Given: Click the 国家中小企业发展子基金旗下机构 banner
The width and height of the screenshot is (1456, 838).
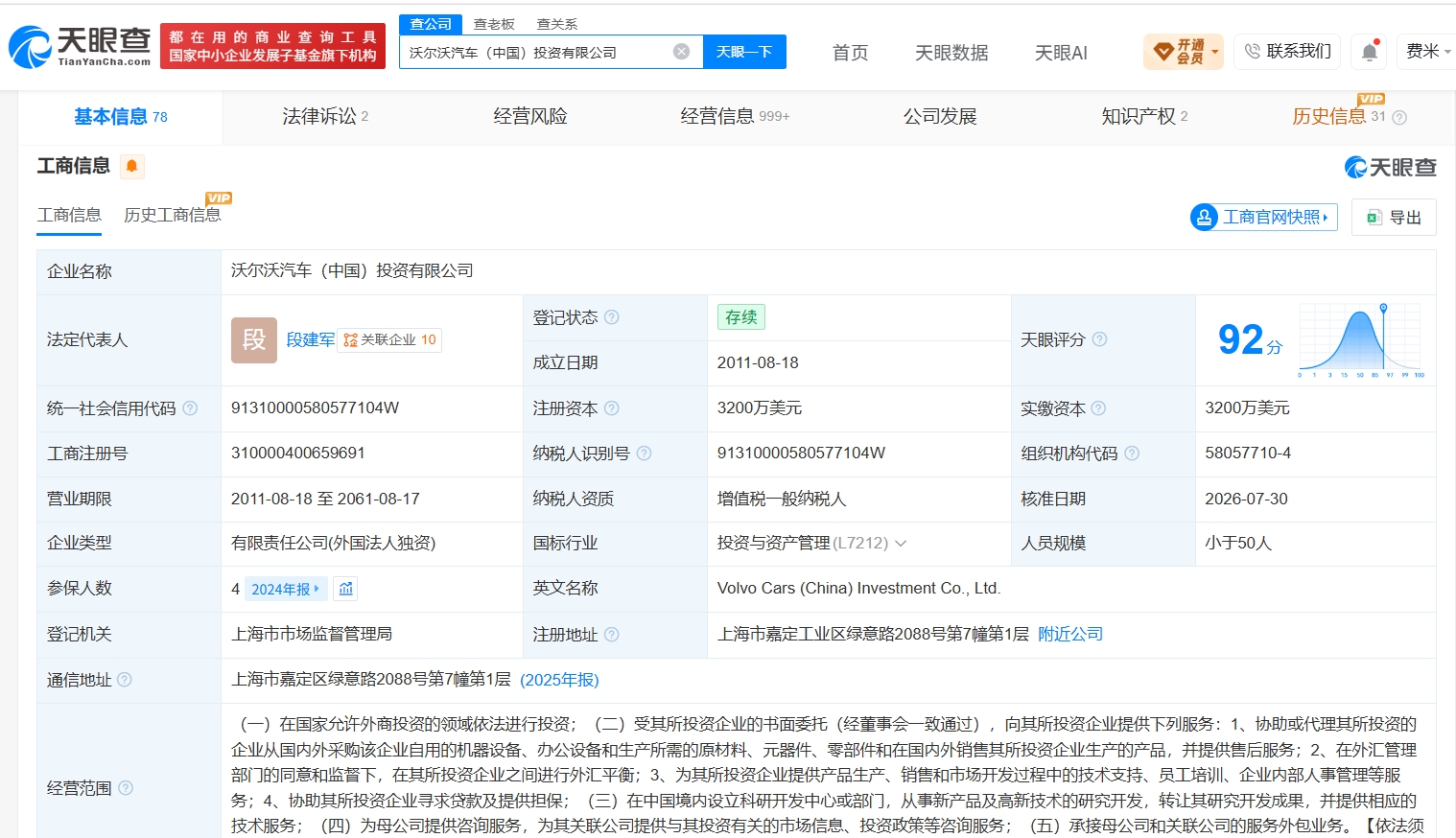Looking at the screenshot, I should pos(272,46).
